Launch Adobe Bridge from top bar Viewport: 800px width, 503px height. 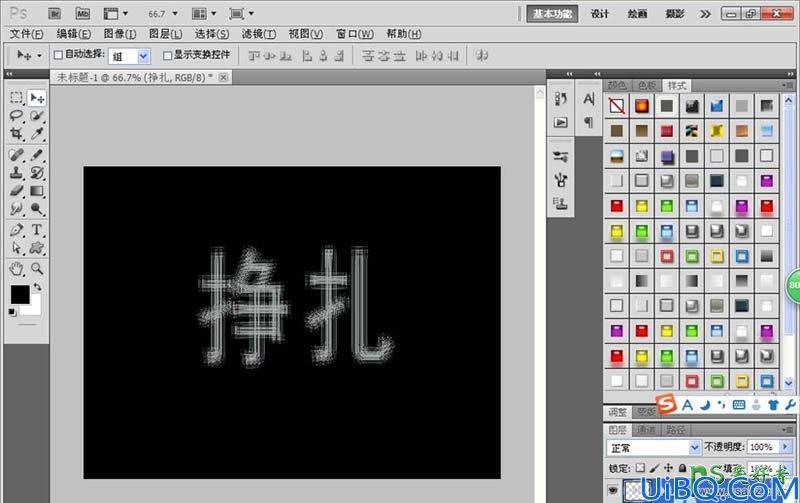coord(55,14)
